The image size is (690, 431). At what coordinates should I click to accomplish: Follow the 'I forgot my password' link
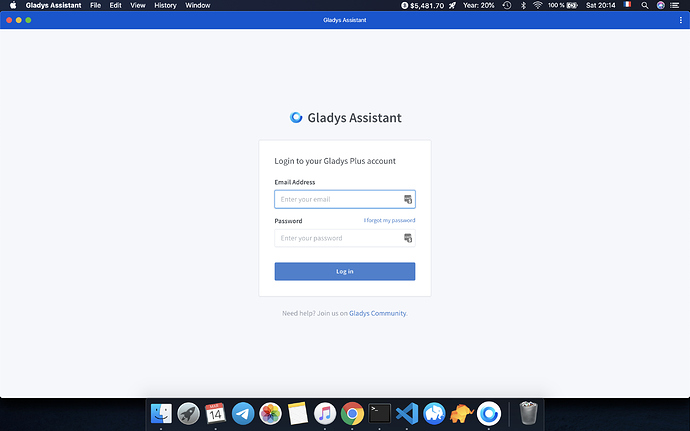click(389, 220)
